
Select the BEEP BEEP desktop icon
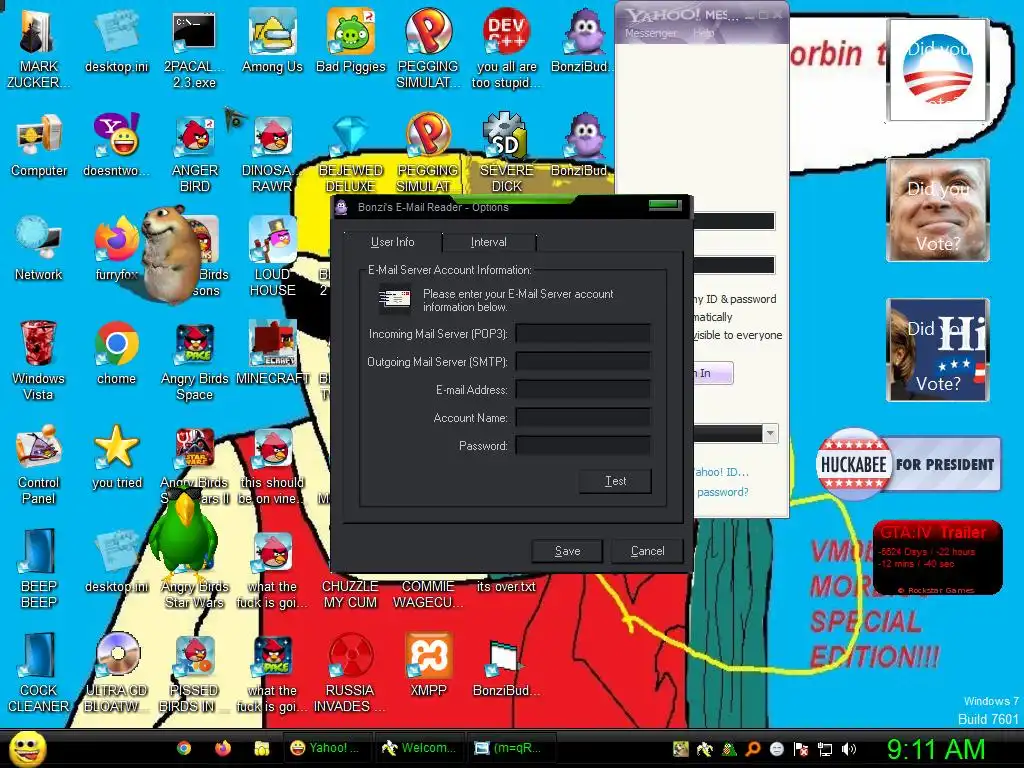(x=39, y=568)
